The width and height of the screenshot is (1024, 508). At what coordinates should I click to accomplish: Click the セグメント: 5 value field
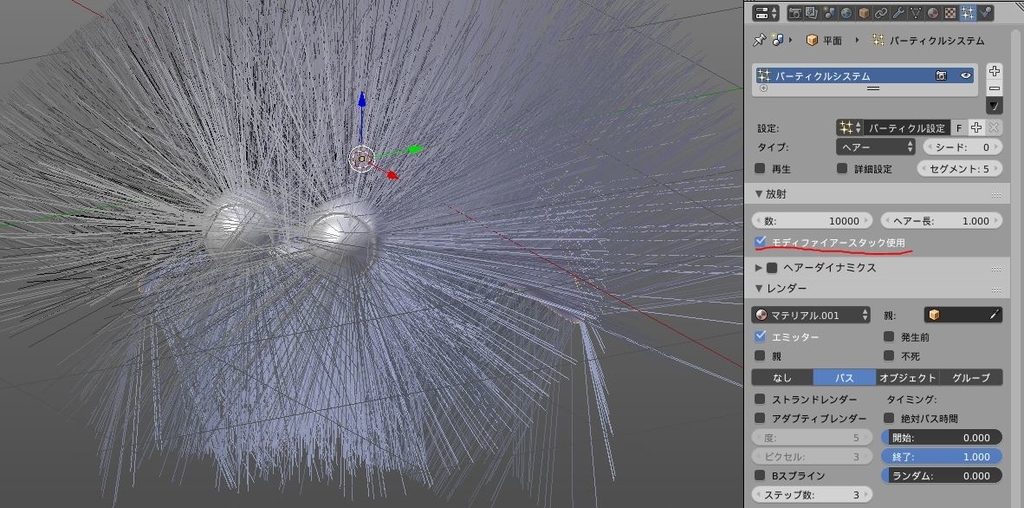pos(960,168)
